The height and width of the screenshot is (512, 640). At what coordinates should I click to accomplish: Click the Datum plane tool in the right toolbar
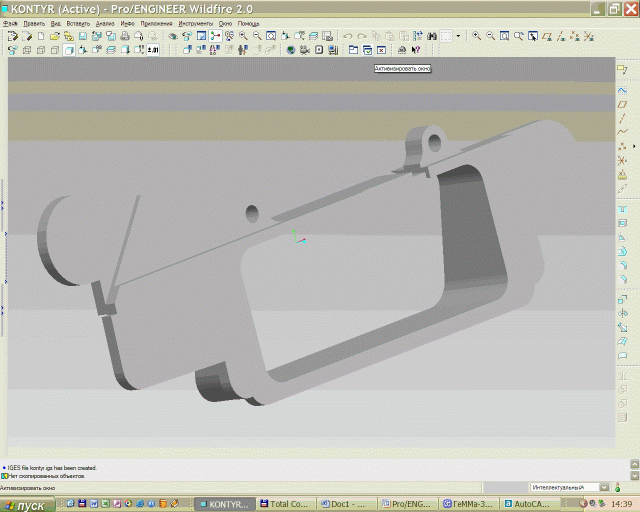click(622, 105)
